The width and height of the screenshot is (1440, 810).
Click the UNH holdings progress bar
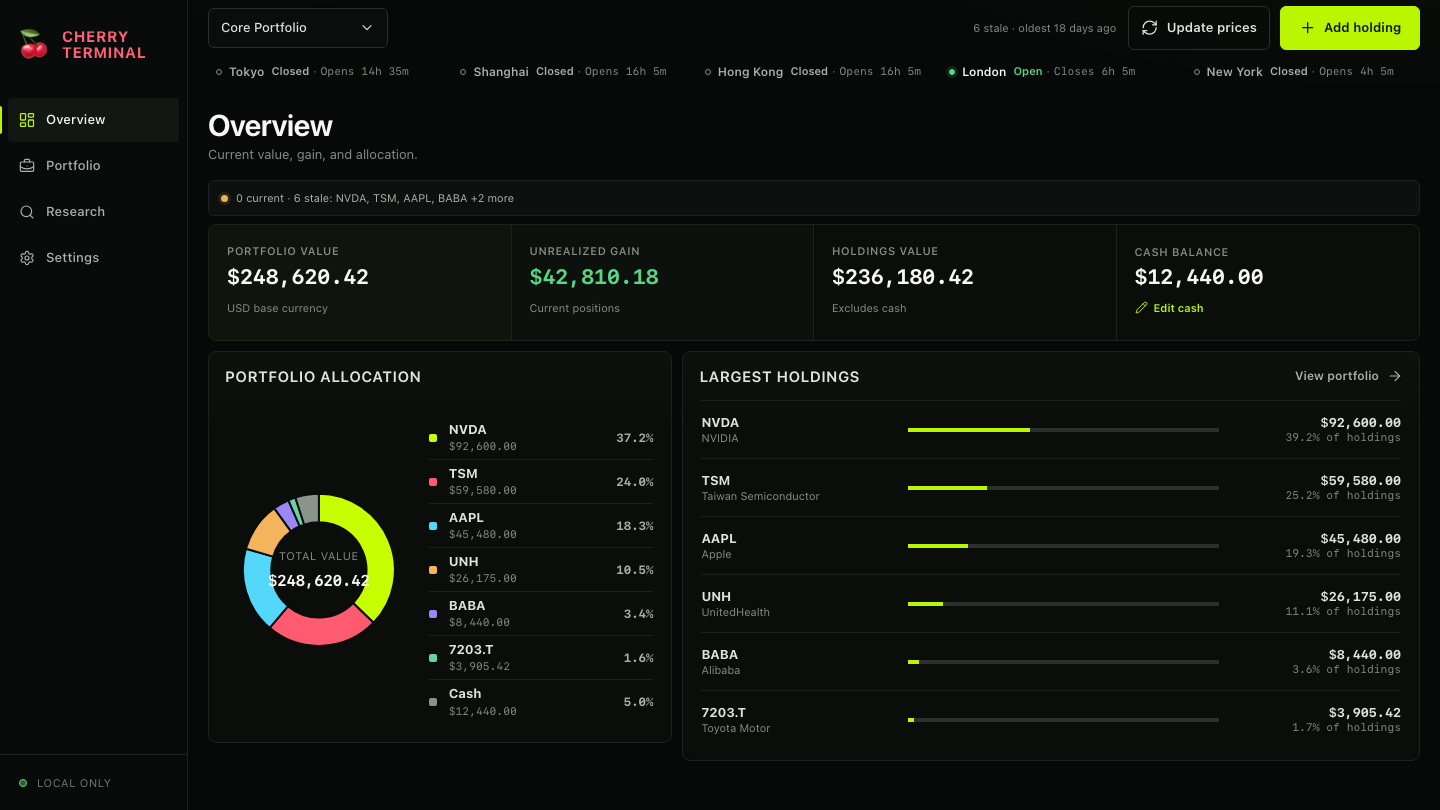1063,604
